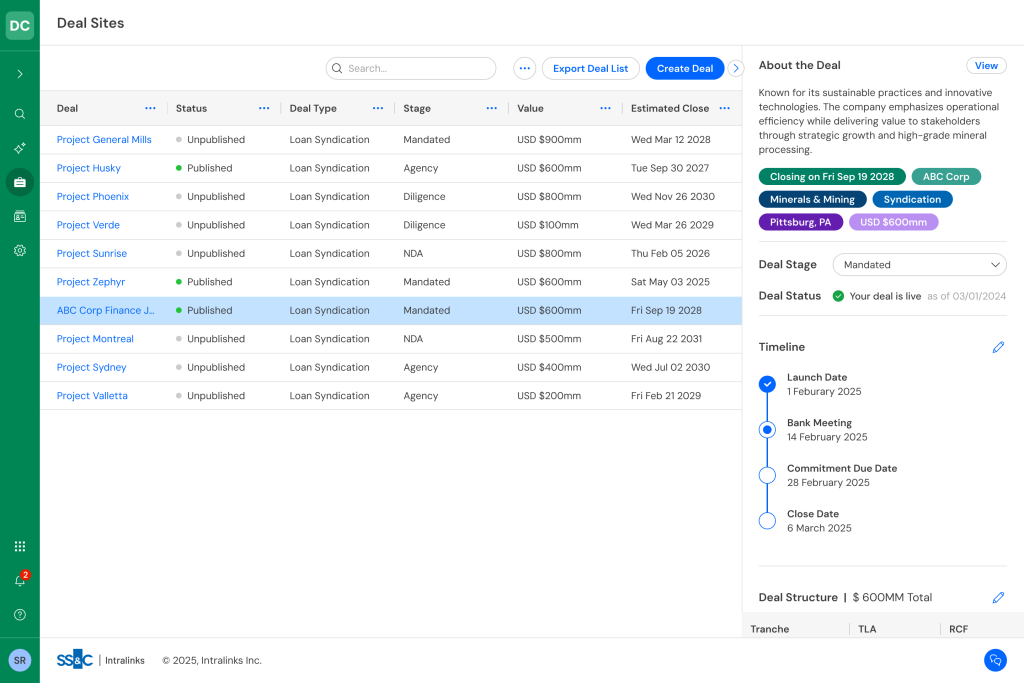Select the Close Date timeline marker
This screenshot has height=683, width=1024.
(767, 521)
